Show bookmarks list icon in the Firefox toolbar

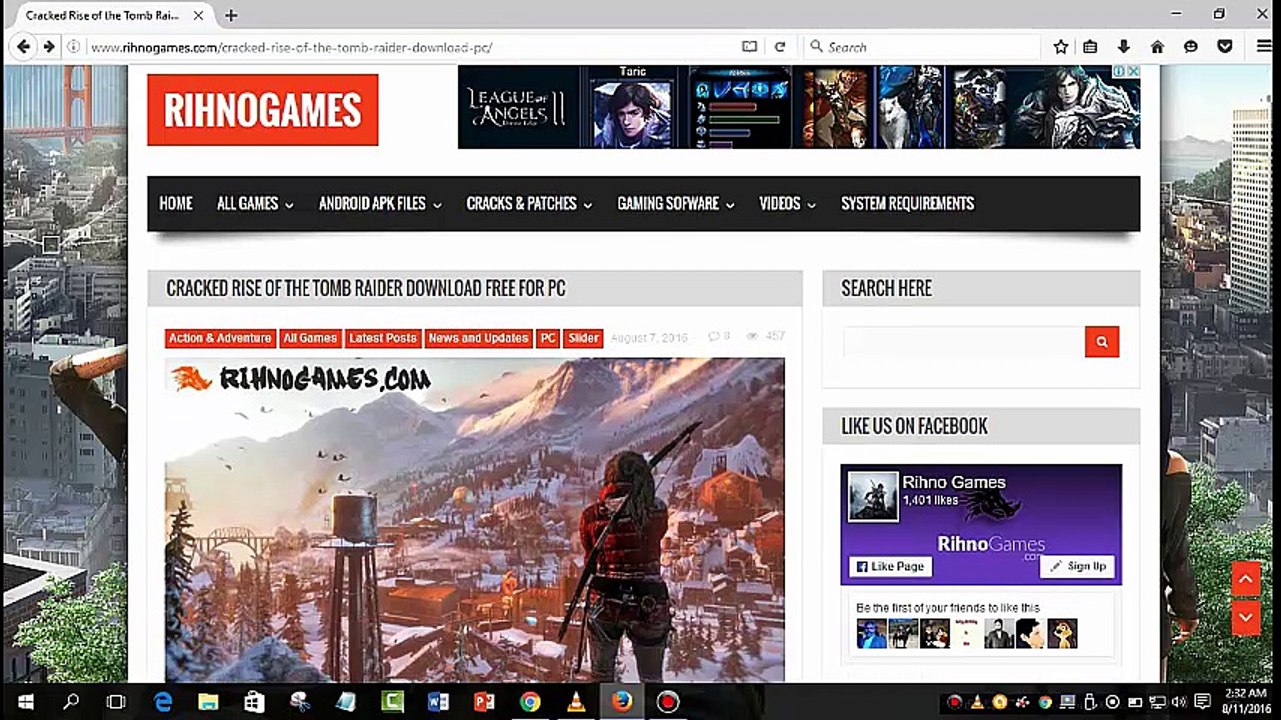point(1090,47)
